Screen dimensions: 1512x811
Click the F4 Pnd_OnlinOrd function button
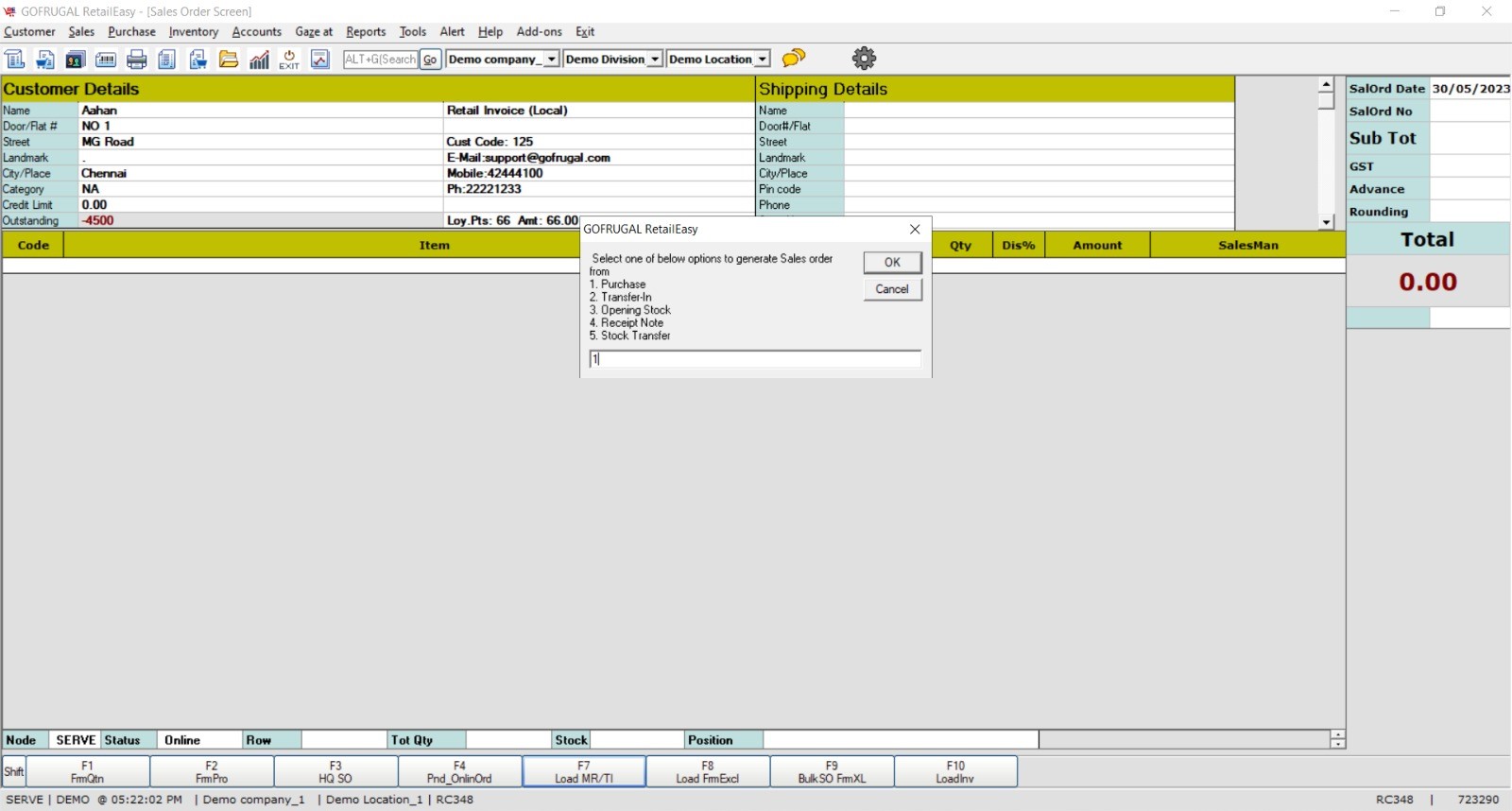pyautogui.click(x=459, y=771)
